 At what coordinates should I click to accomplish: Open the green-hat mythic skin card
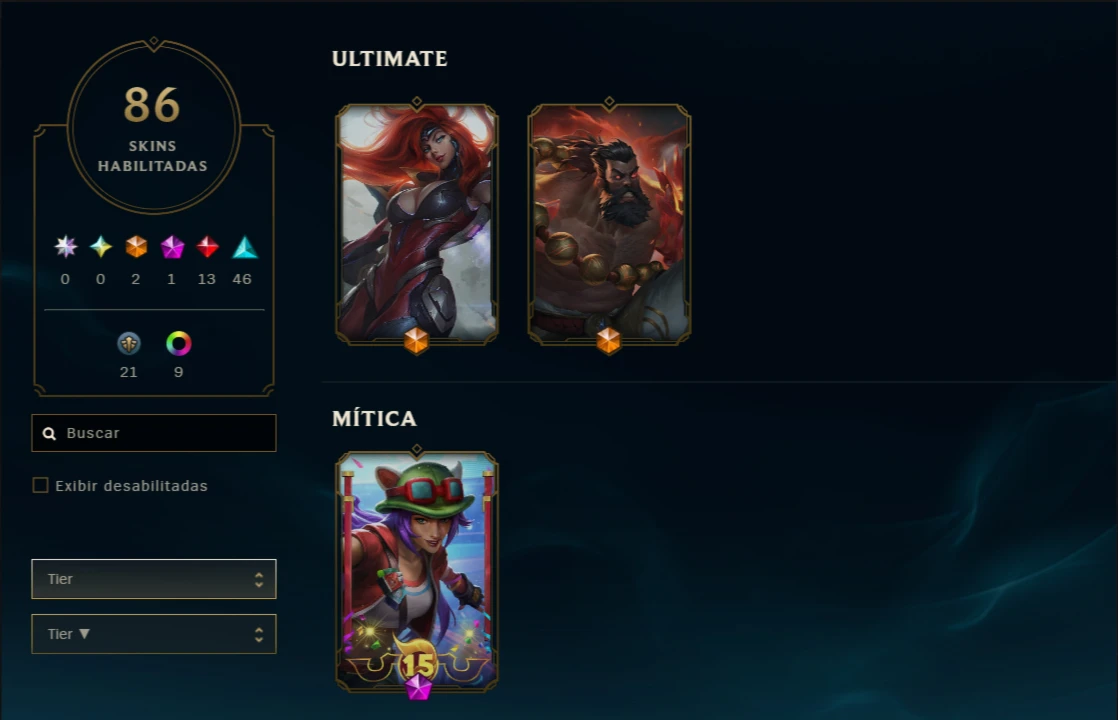pos(417,571)
